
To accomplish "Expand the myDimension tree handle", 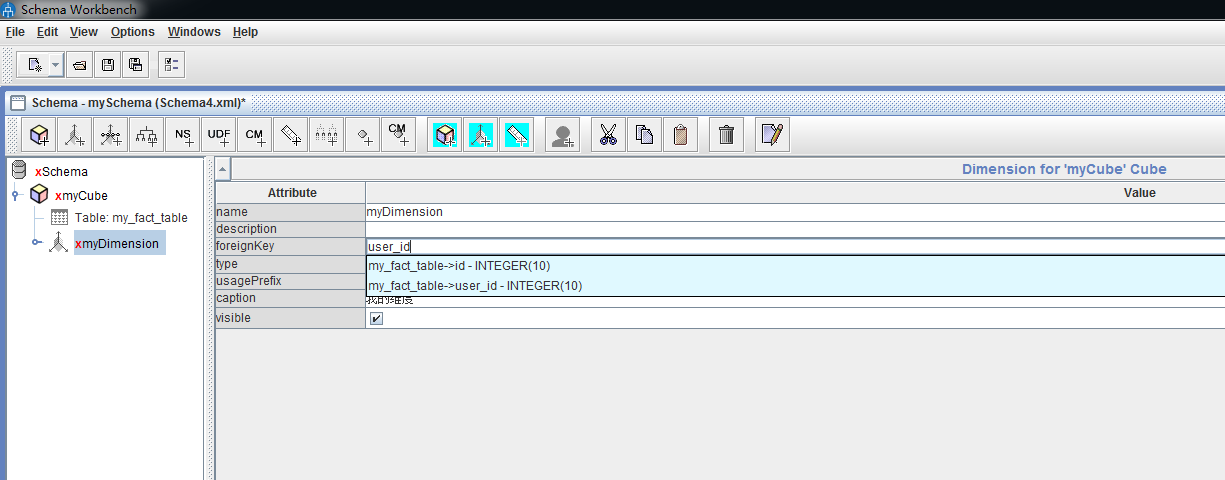I will (x=38, y=242).
